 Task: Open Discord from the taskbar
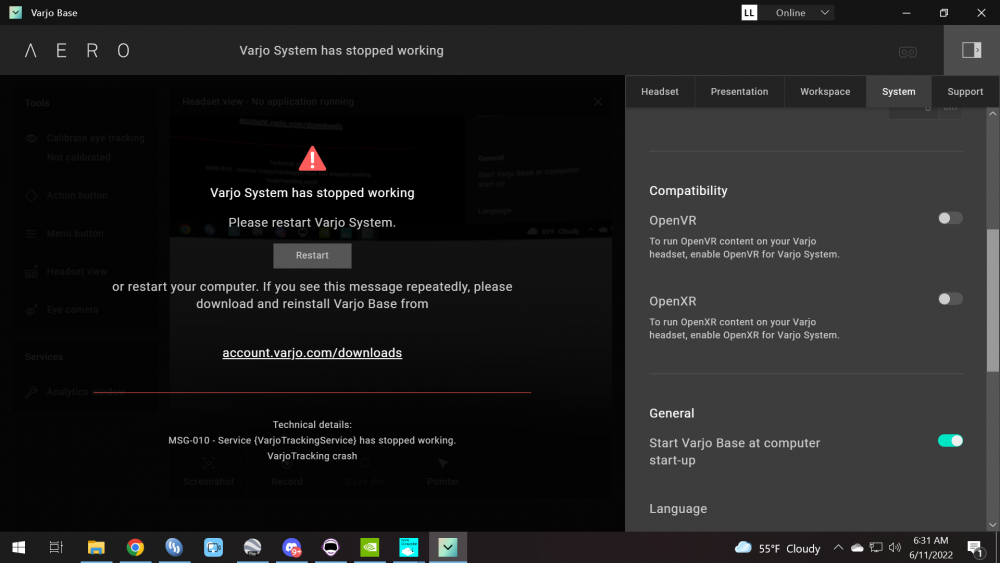pyautogui.click(x=291, y=547)
